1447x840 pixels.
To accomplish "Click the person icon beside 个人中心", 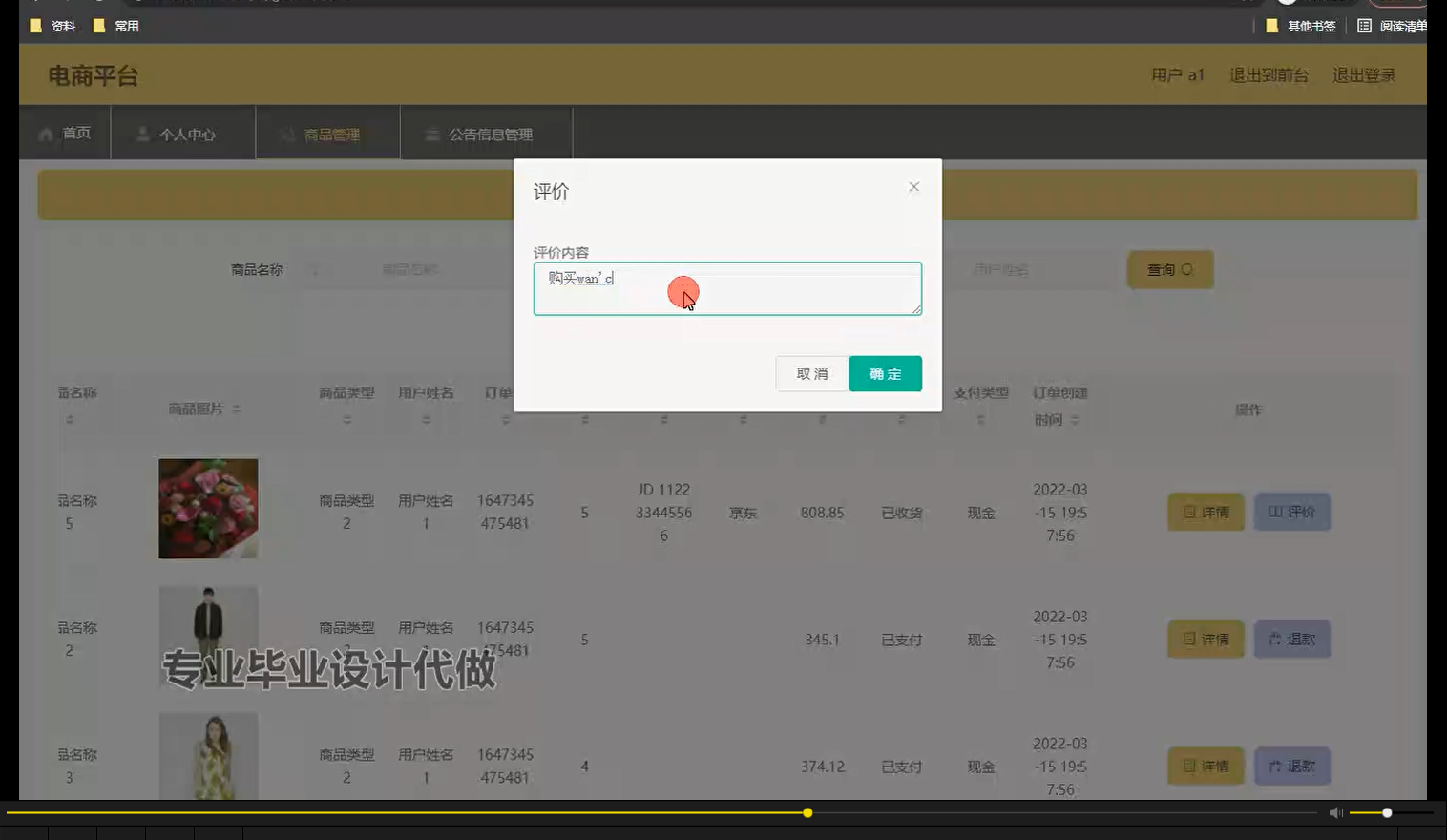I will (x=144, y=134).
